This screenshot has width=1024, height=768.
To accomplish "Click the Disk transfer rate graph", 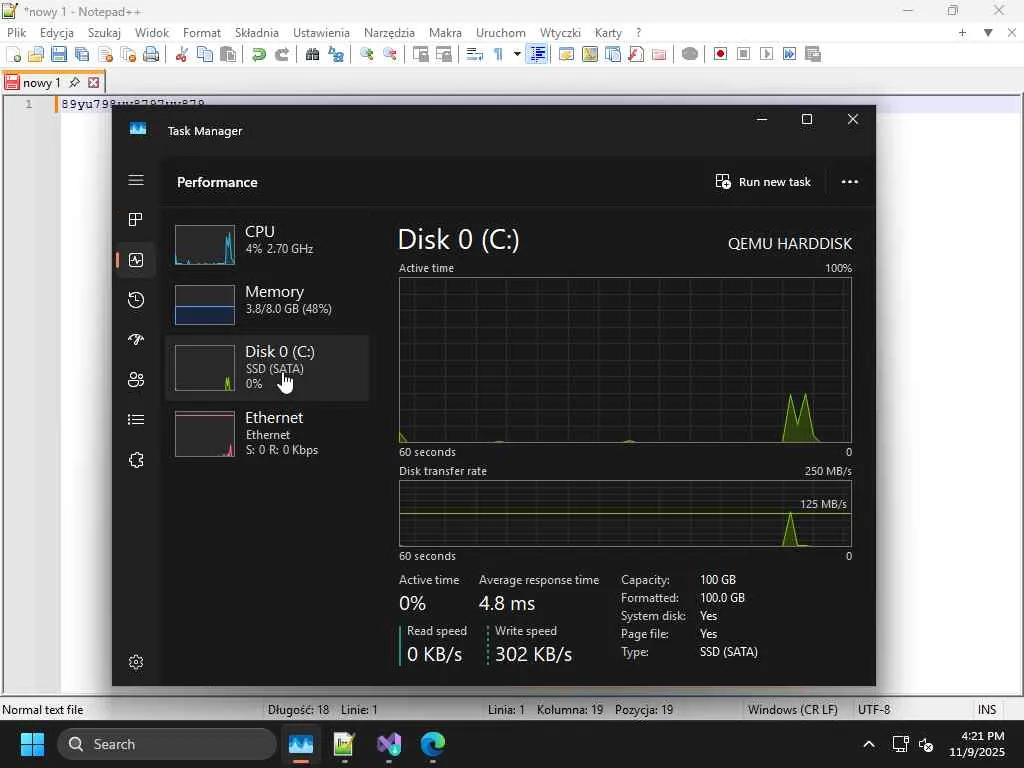I will coord(625,513).
